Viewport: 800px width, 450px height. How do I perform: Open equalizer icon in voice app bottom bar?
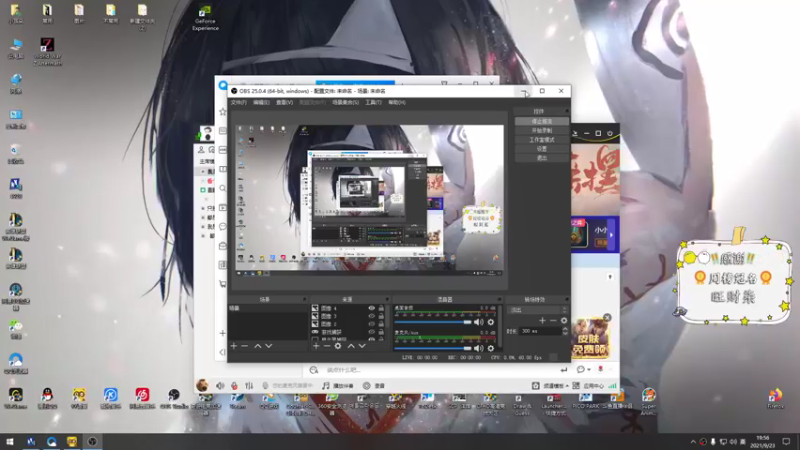[249, 386]
